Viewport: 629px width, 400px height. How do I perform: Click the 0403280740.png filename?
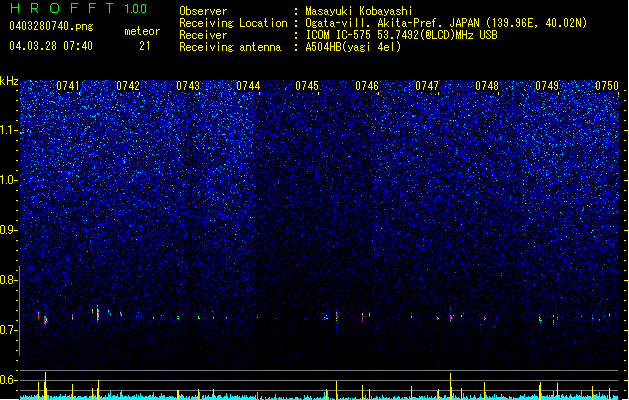coord(51,26)
